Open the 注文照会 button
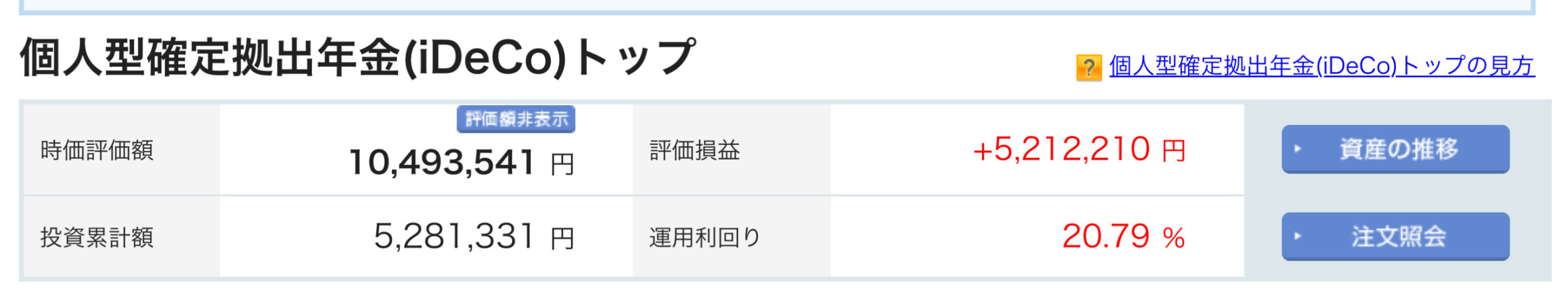 1395,237
